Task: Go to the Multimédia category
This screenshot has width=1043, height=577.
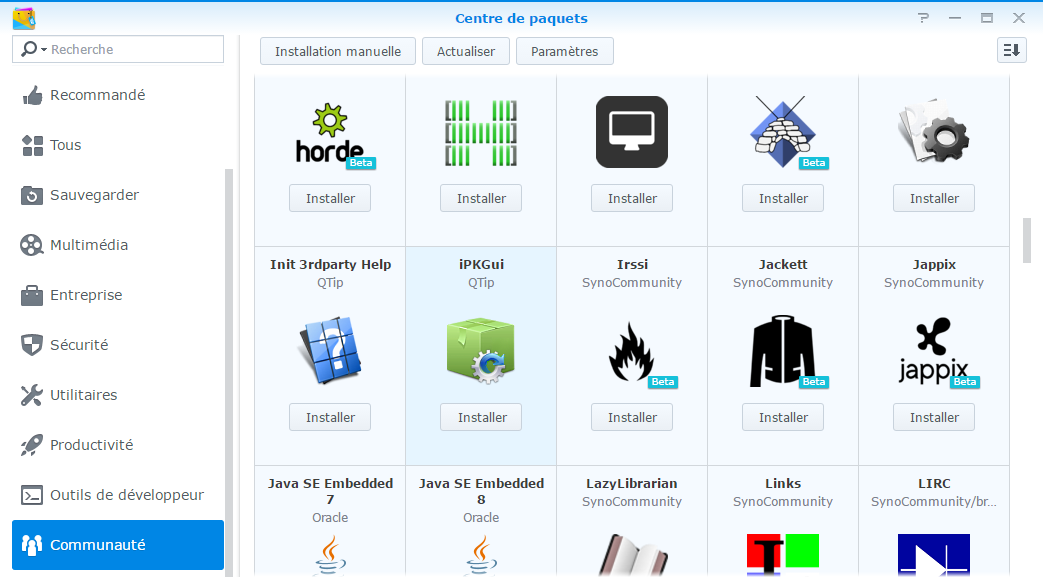Action: coord(118,245)
